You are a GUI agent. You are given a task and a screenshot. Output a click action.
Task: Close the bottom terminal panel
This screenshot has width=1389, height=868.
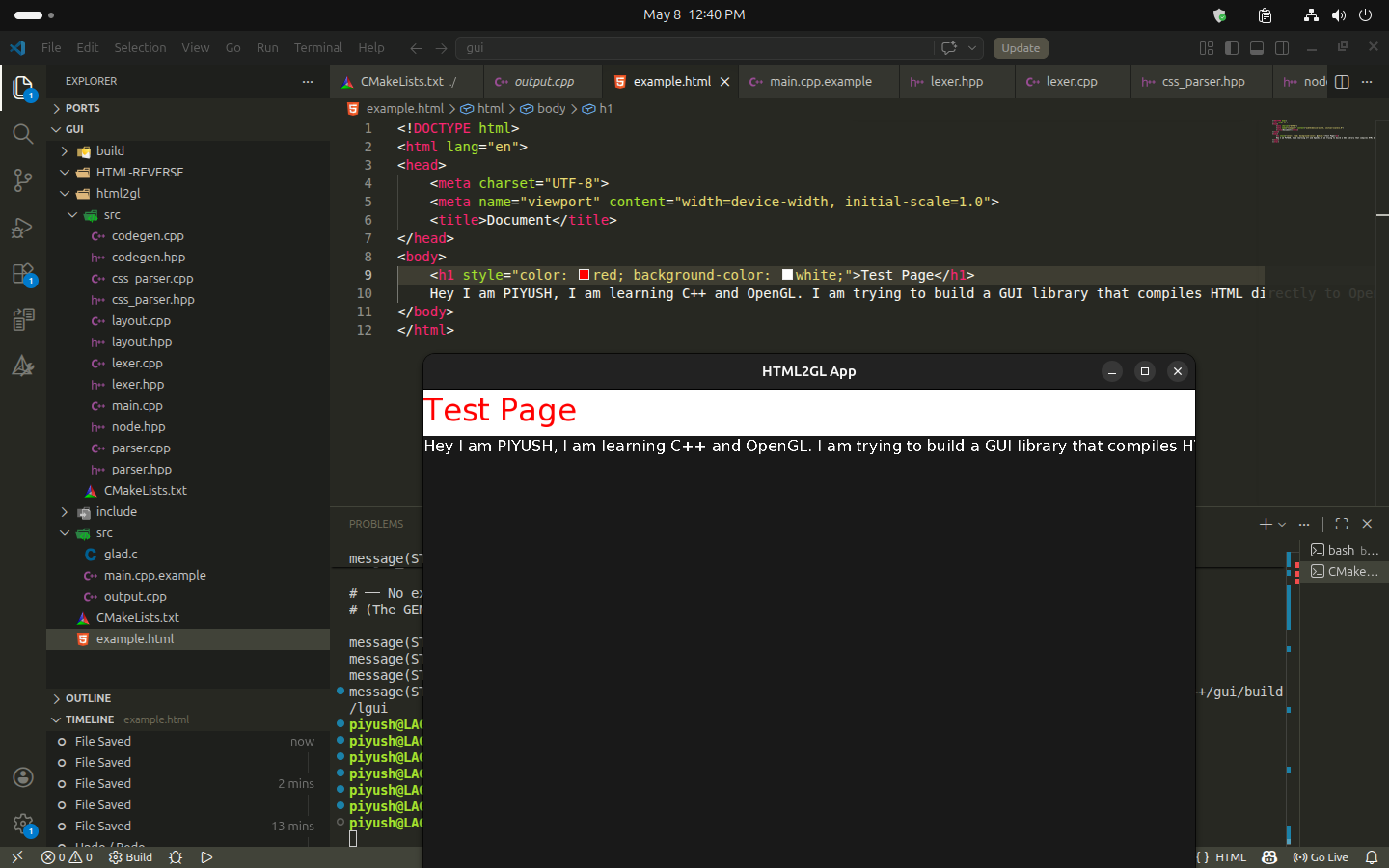[x=1367, y=524]
